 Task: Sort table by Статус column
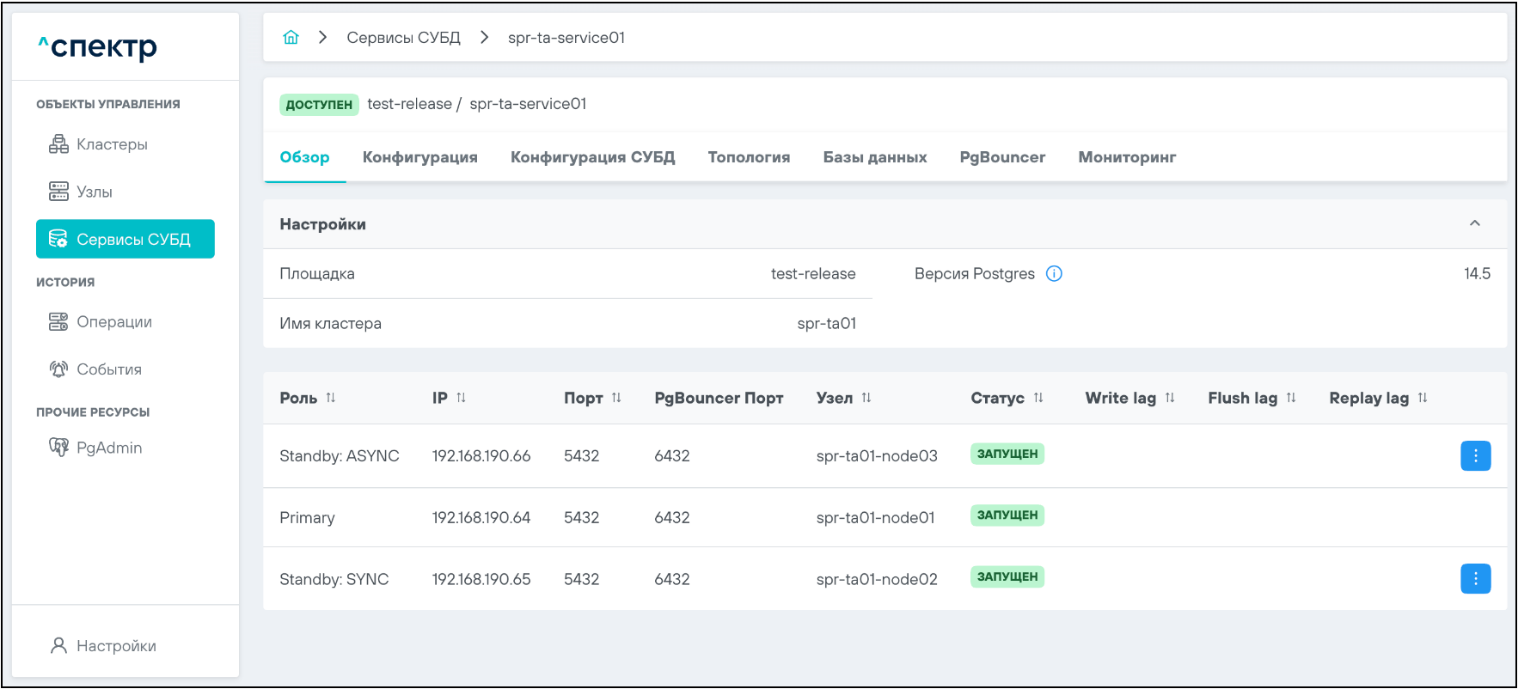tap(1038, 399)
